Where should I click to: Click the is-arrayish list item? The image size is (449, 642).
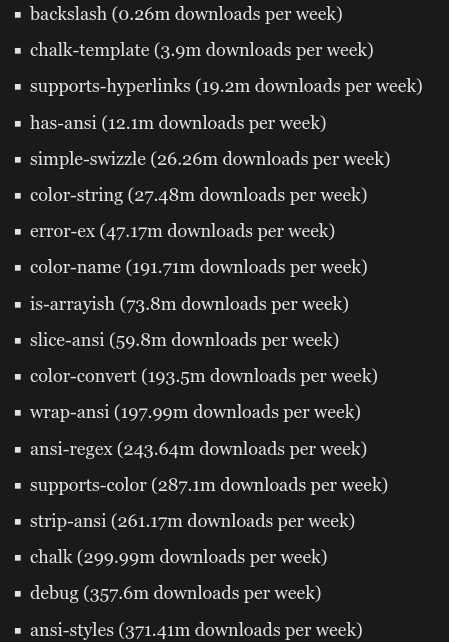pyautogui.click(x=190, y=304)
